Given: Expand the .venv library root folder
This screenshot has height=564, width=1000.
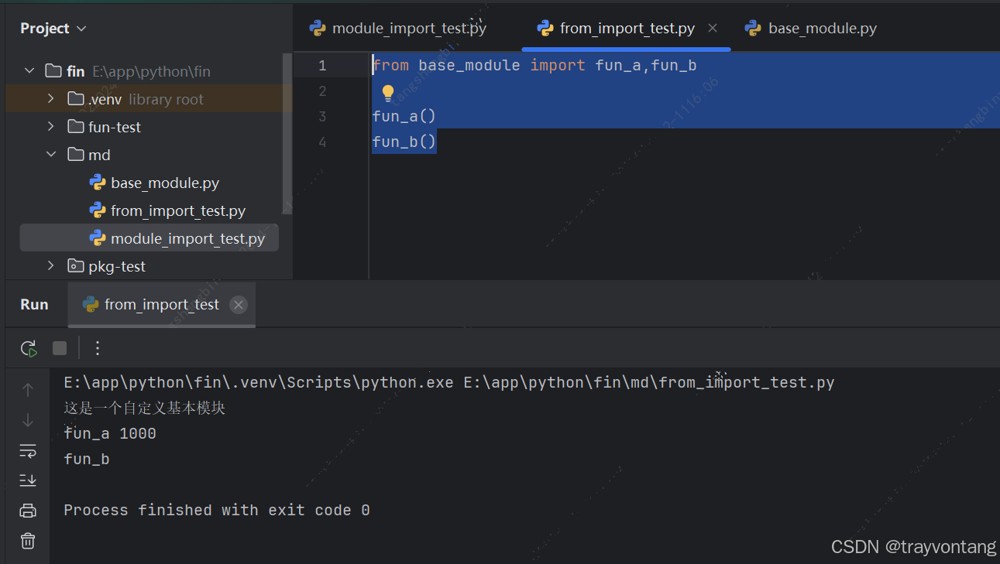Looking at the screenshot, I should tap(51, 99).
